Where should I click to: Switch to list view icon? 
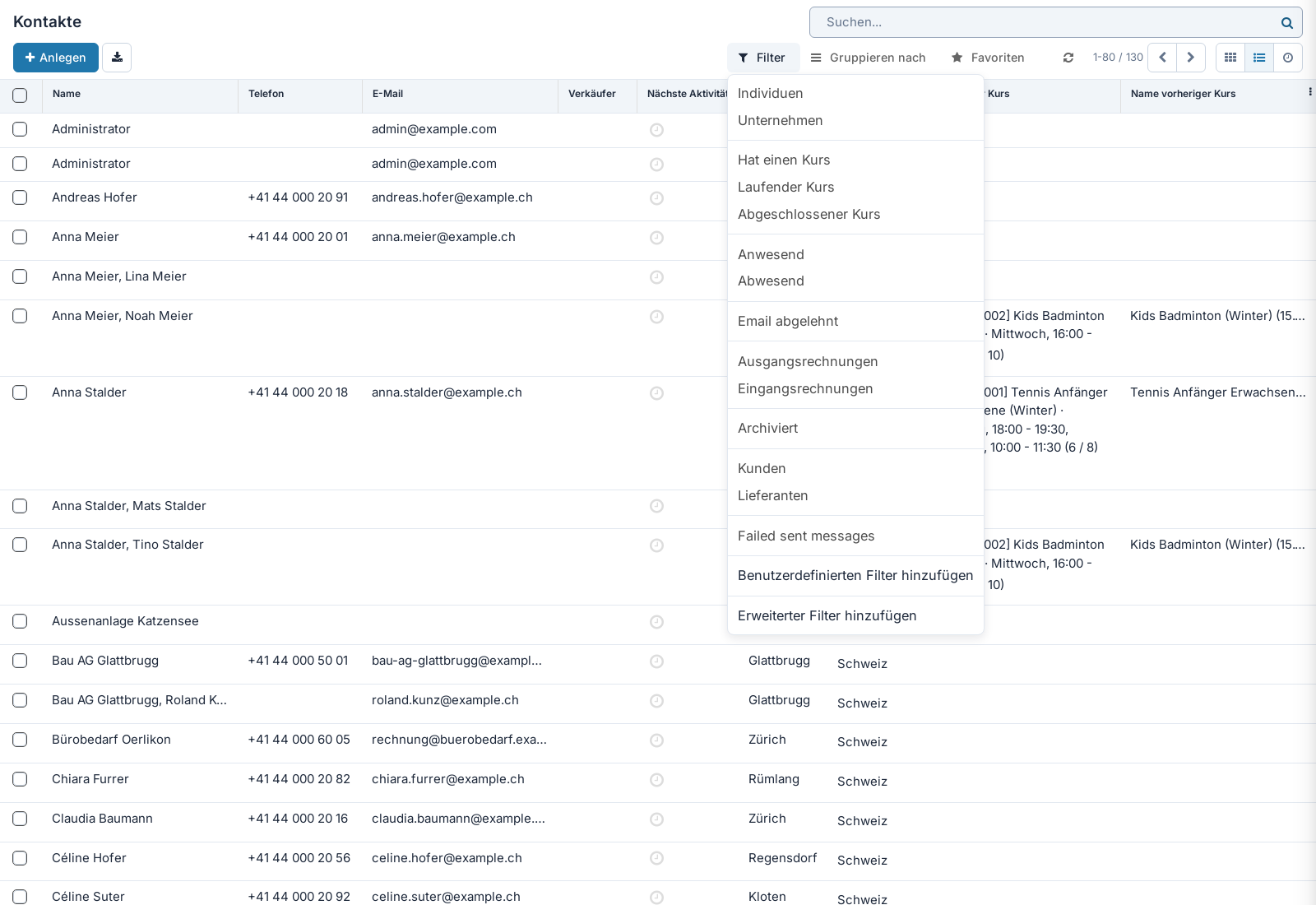(1259, 58)
